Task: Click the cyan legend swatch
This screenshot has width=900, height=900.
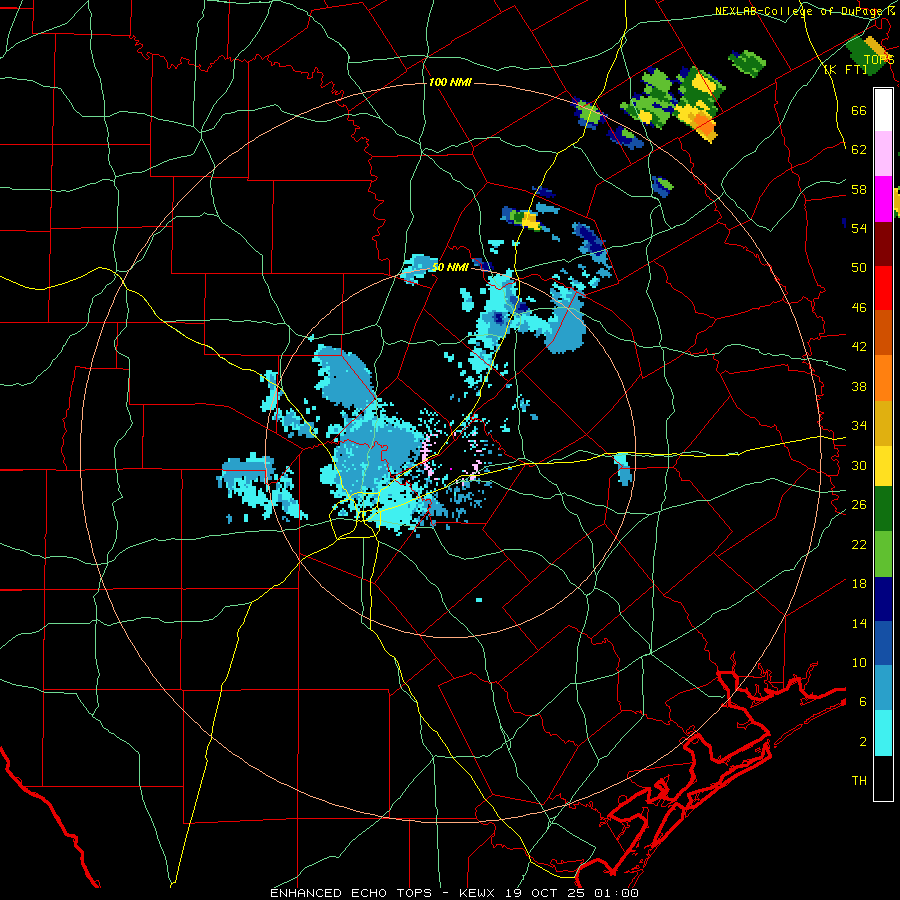Action: point(883,733)
